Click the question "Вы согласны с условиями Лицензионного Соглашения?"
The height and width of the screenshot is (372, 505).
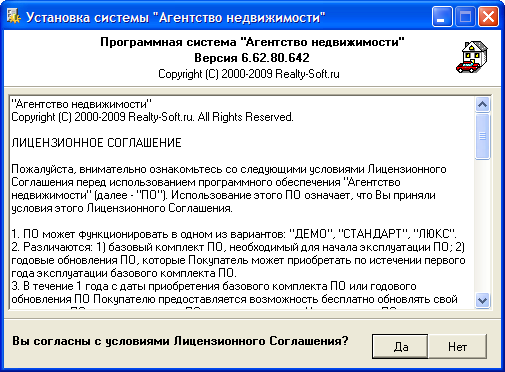(x=180, y=341)
